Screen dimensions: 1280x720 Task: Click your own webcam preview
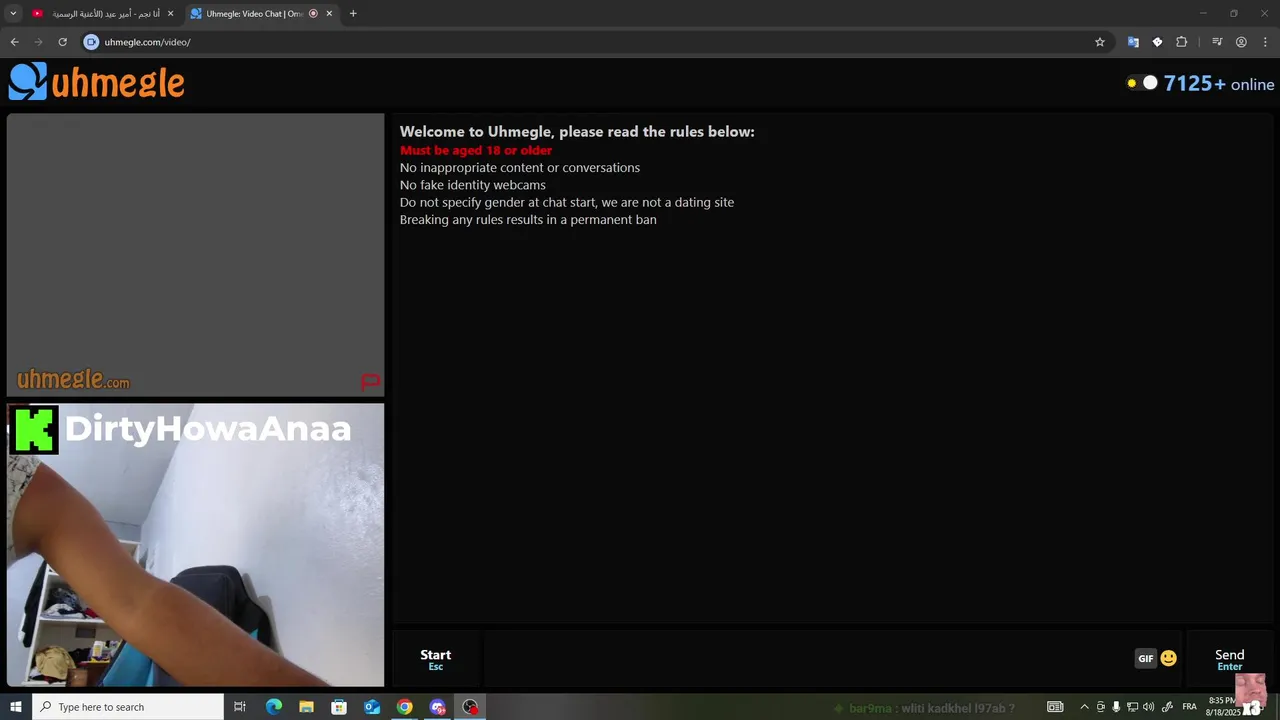196,545
